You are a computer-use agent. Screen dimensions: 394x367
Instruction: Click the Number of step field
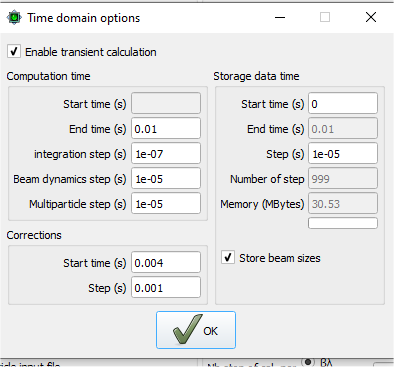click(343, 179)
